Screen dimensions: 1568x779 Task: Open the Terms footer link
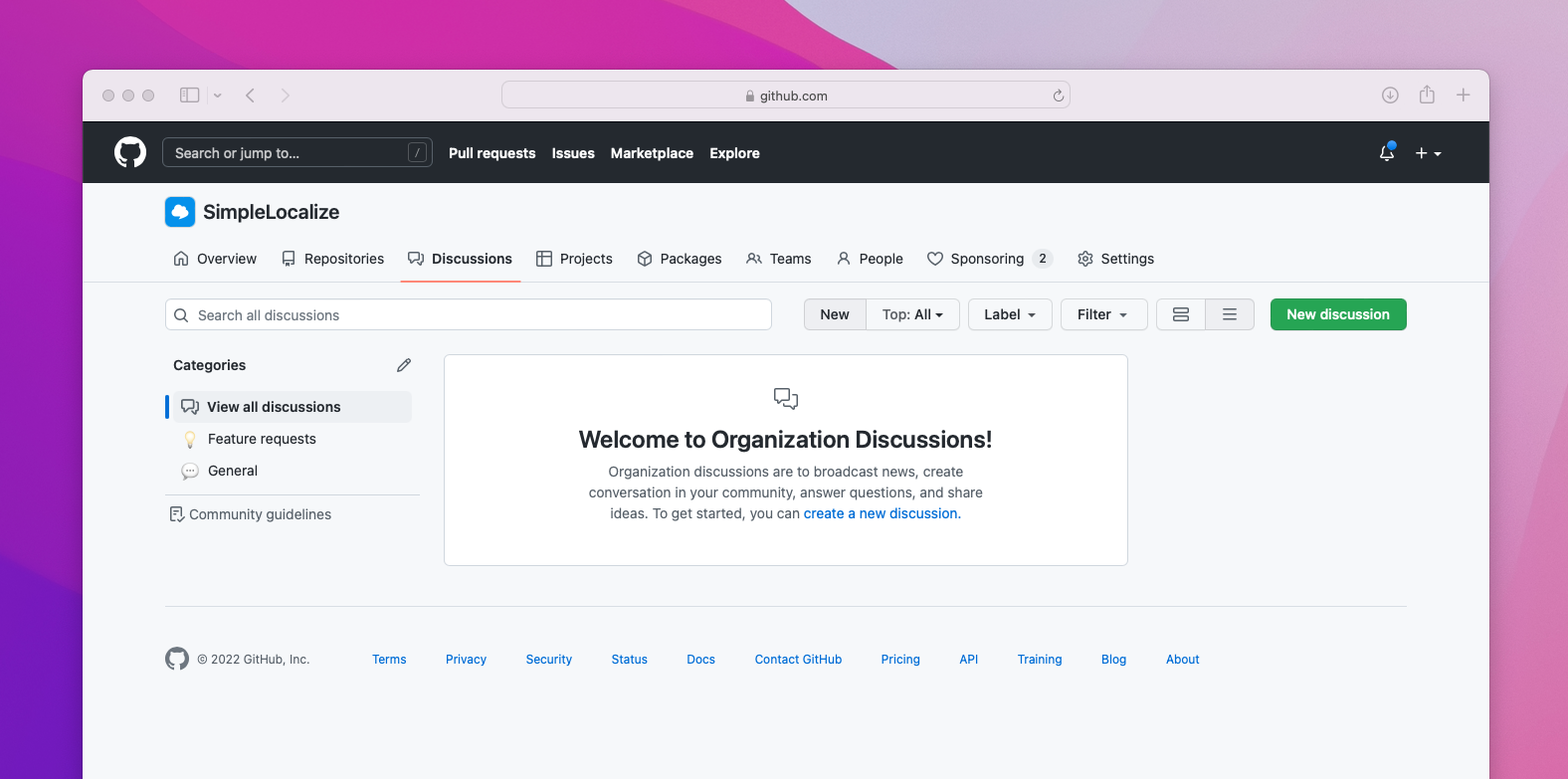pyautogui.click(x=389, y=660)
